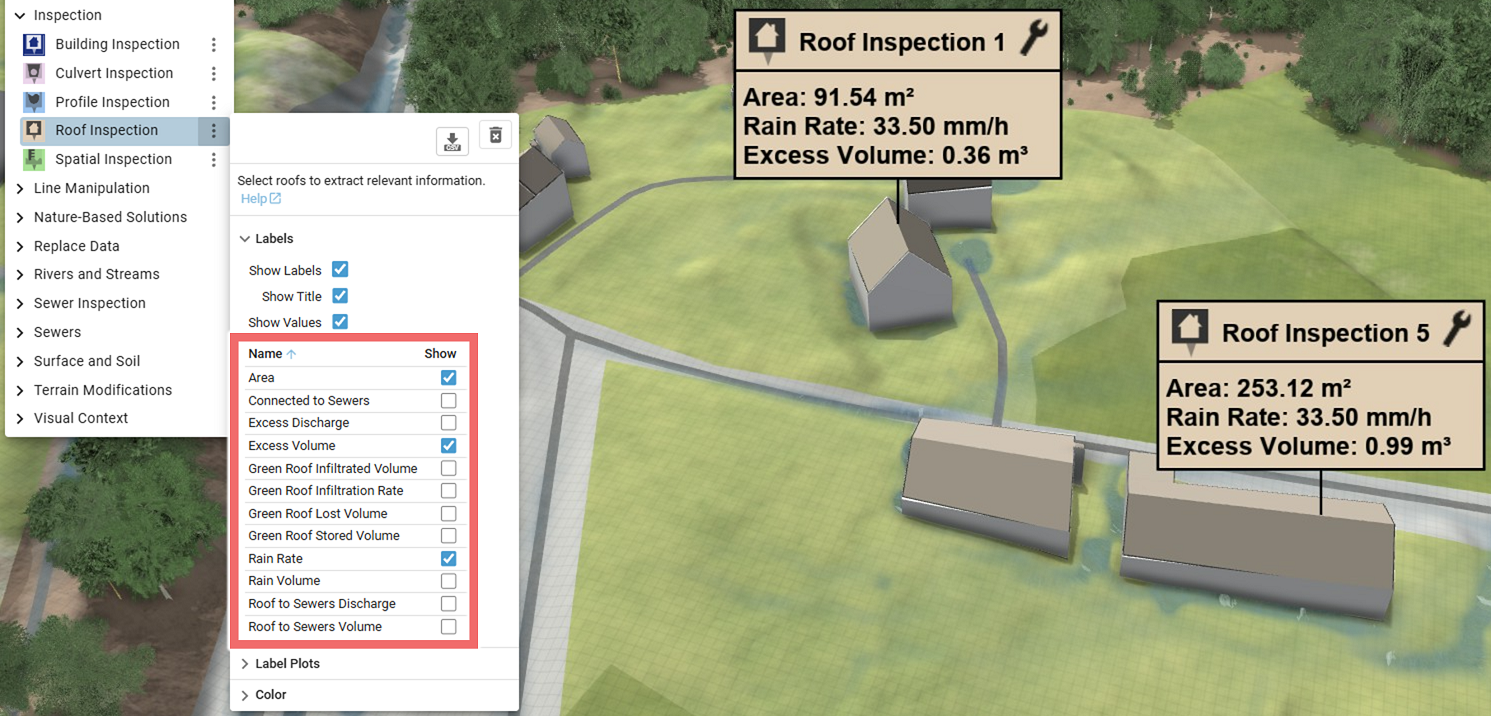Open the Help link
The width and height of the screenshot is (1491, 716).
[254, 198]
